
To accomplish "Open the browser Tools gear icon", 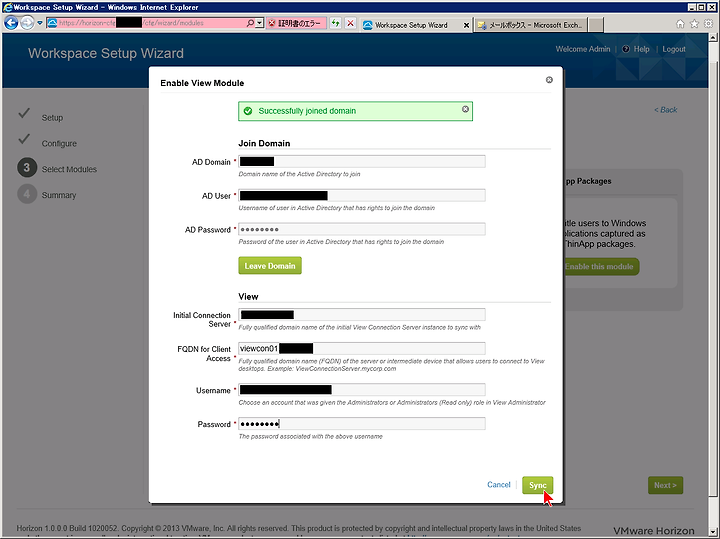I will point(709,24).
